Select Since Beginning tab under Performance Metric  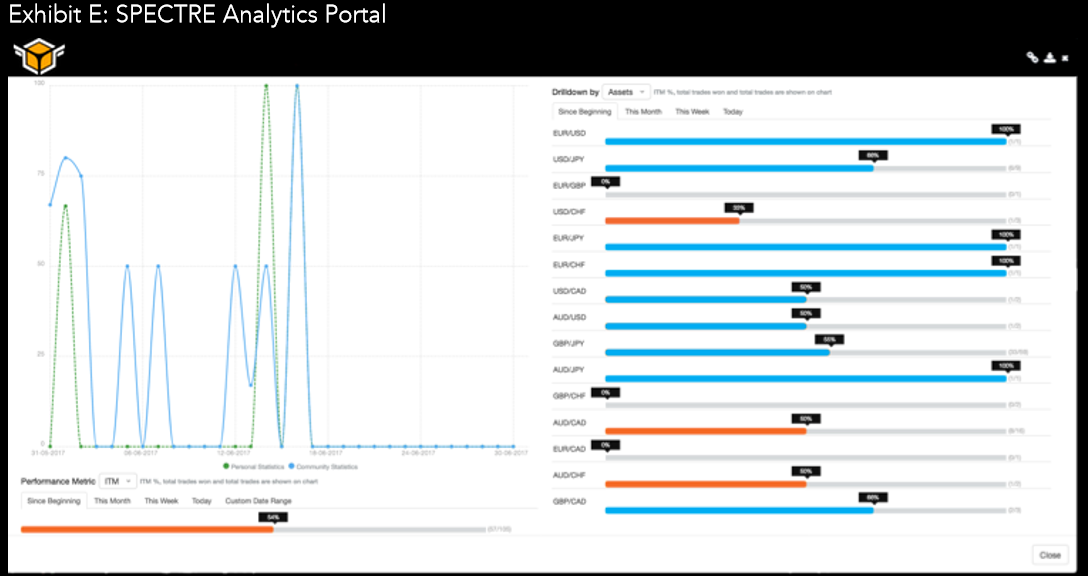click(53, 501)
